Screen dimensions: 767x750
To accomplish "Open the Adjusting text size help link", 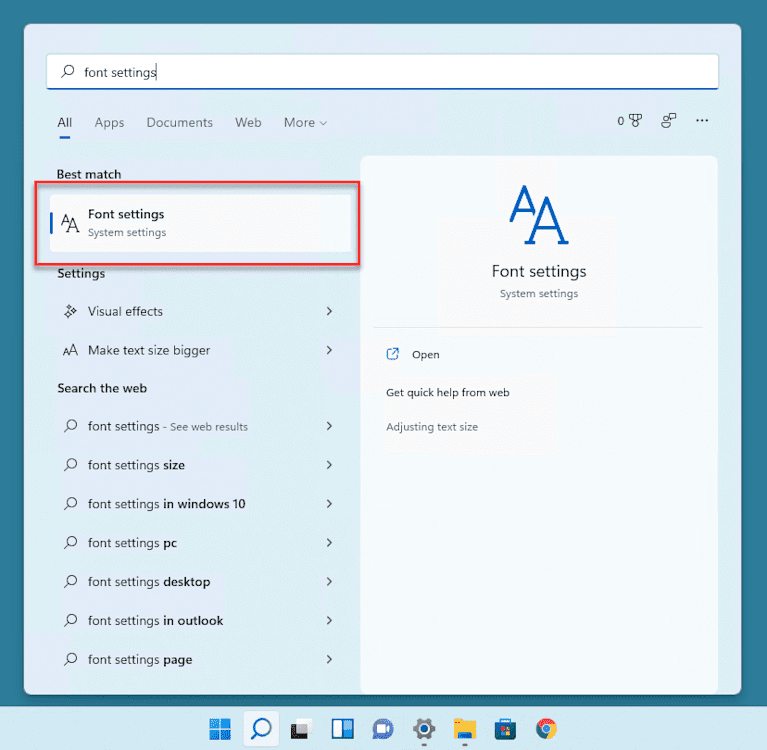I will [432, 427].
